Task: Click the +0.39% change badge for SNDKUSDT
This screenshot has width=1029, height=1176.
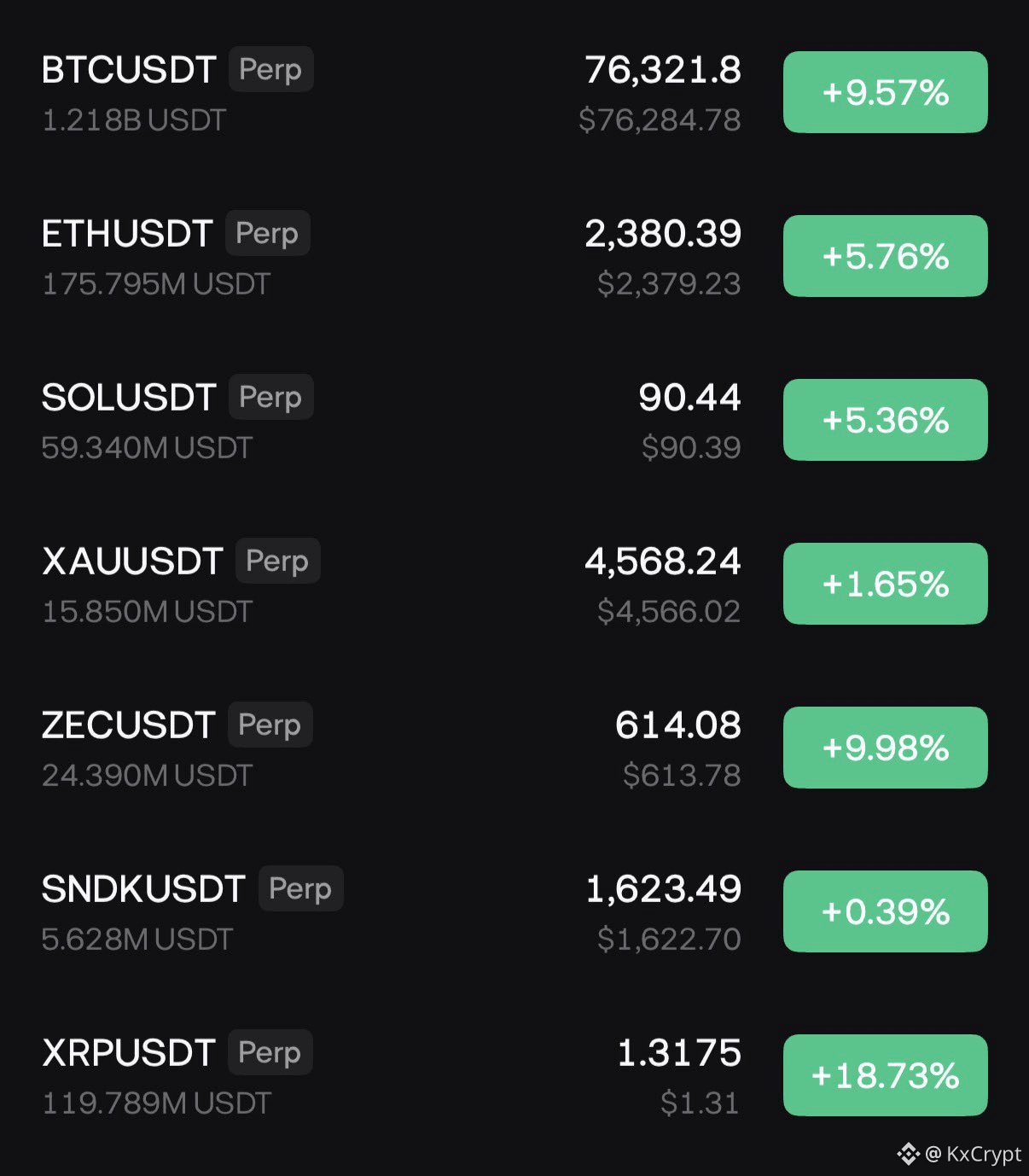Action: coord(885,911)
